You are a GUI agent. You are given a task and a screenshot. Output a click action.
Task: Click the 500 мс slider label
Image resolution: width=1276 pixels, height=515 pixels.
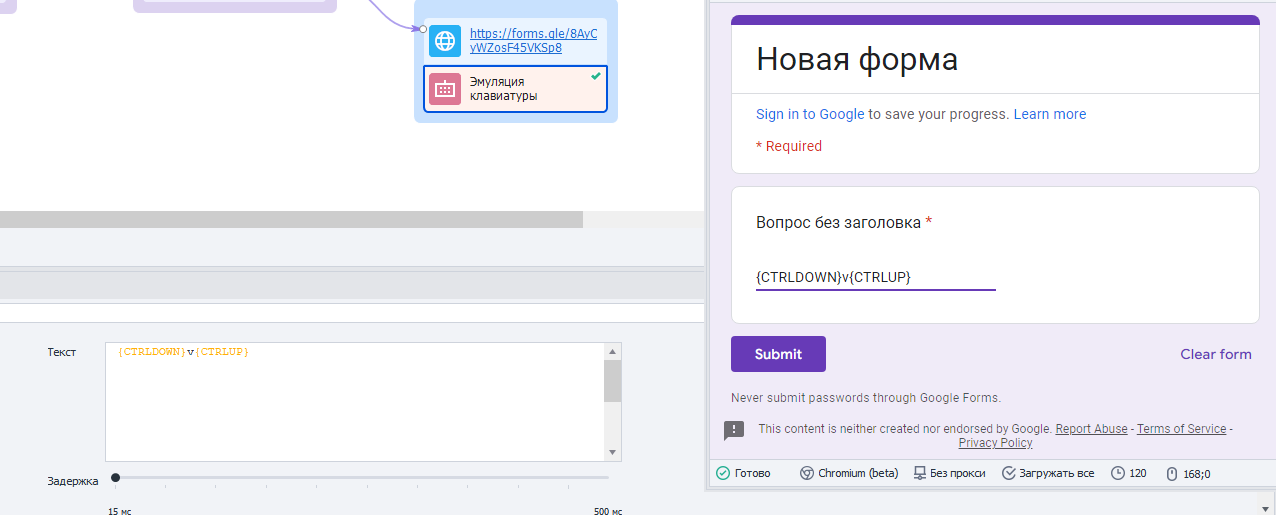click(x=607, y=511)
